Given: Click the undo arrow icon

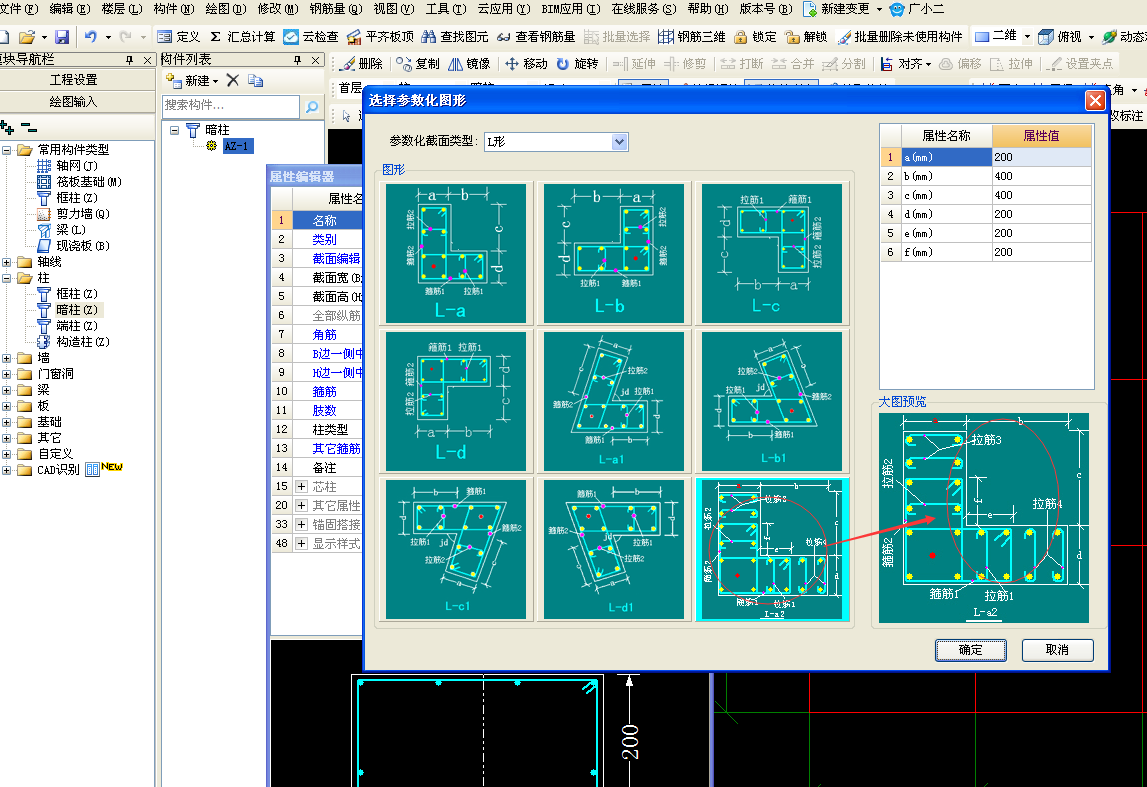Looking at the screenshot, I should tap(90, 37).
